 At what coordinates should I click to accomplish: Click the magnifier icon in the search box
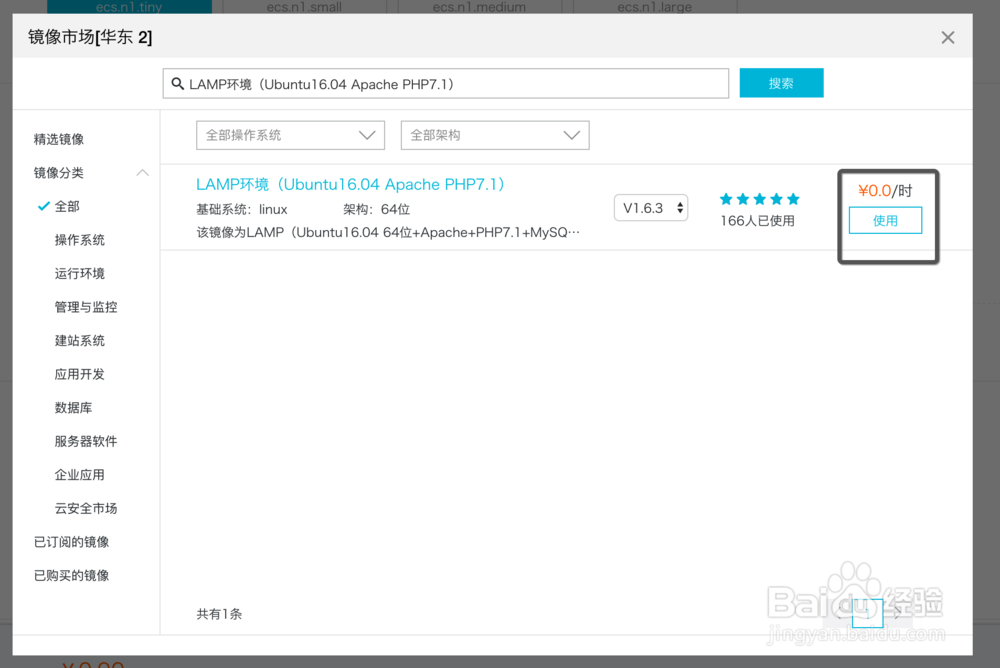coord(178,84)
